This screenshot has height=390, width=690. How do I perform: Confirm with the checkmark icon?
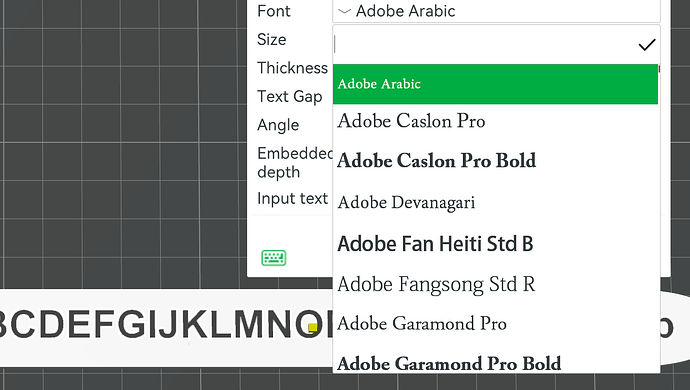647,44
